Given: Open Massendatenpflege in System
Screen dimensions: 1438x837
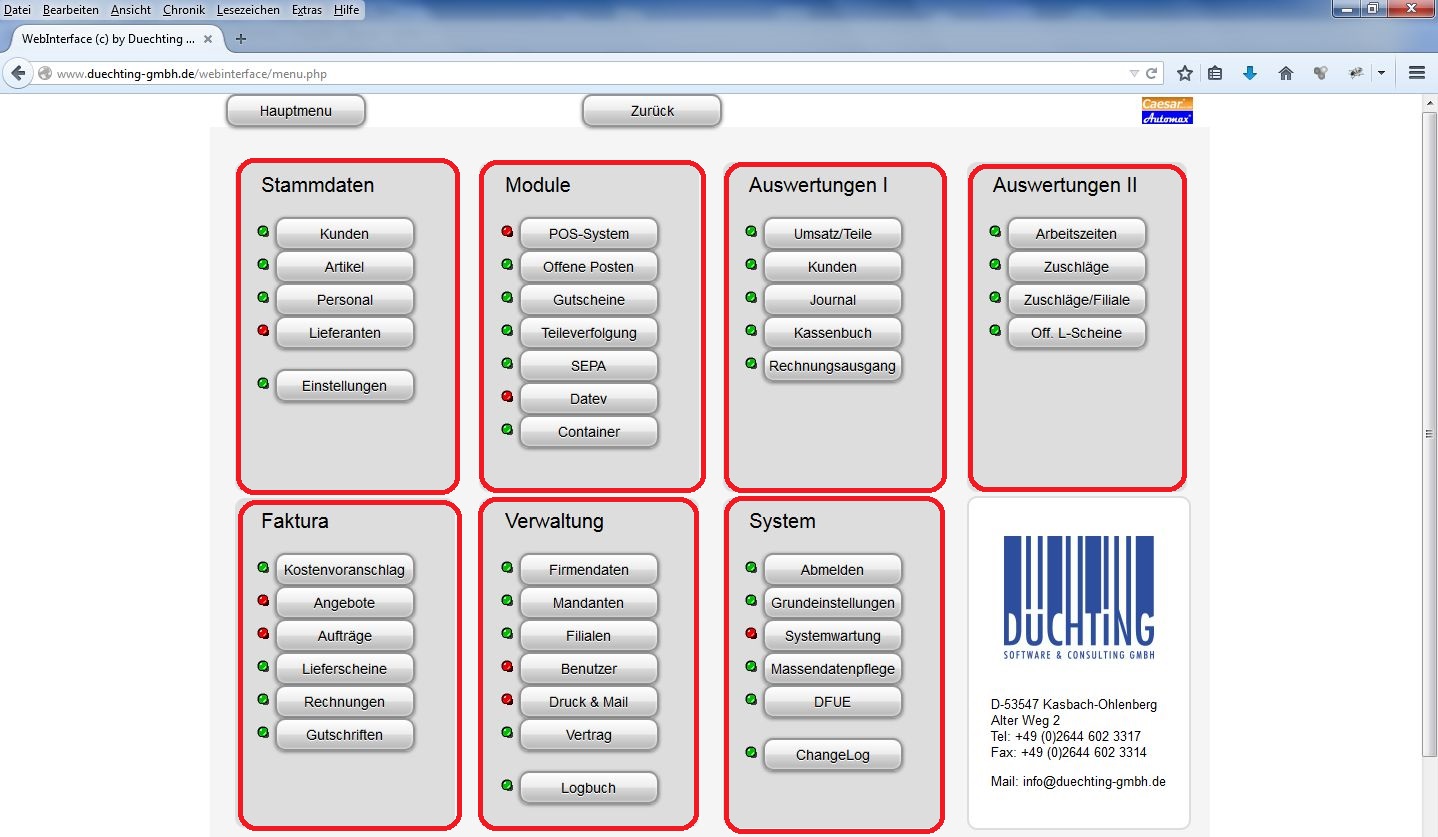Looking at the screenshot, I should [x=833, y=669].
